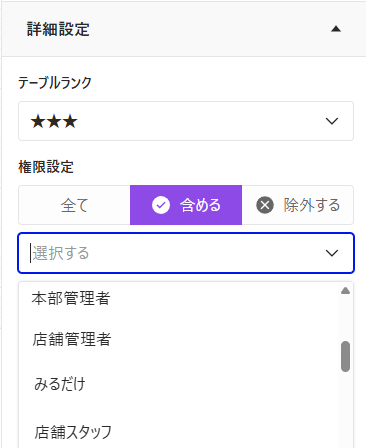
Task: Click the three stars rank value
Action: (x=54, y=121)
